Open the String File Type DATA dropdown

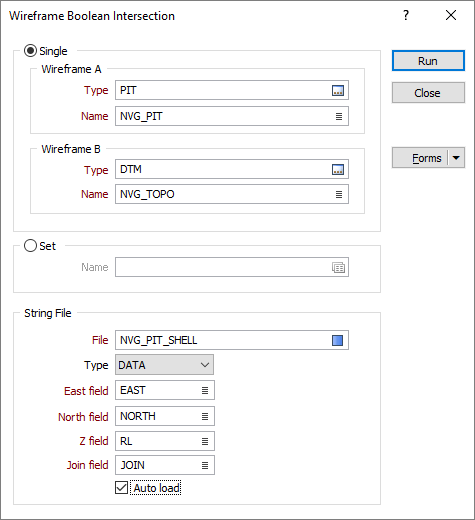[164, 365]
